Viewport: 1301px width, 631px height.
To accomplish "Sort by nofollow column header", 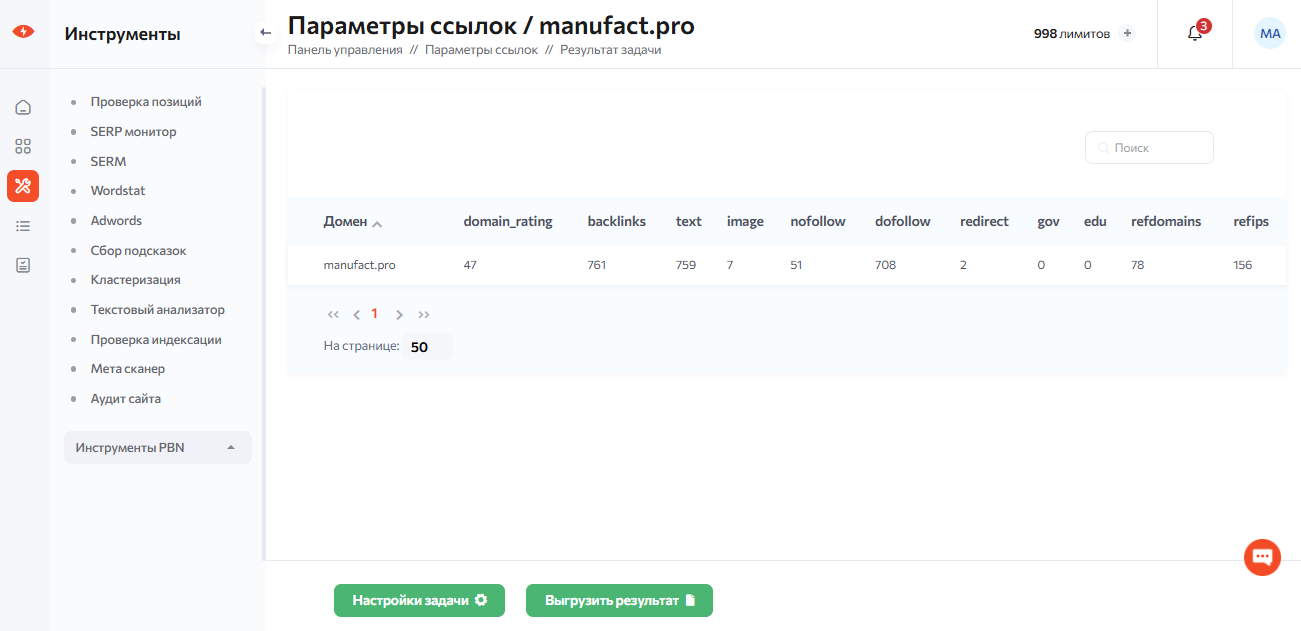I will coord(818,221).
